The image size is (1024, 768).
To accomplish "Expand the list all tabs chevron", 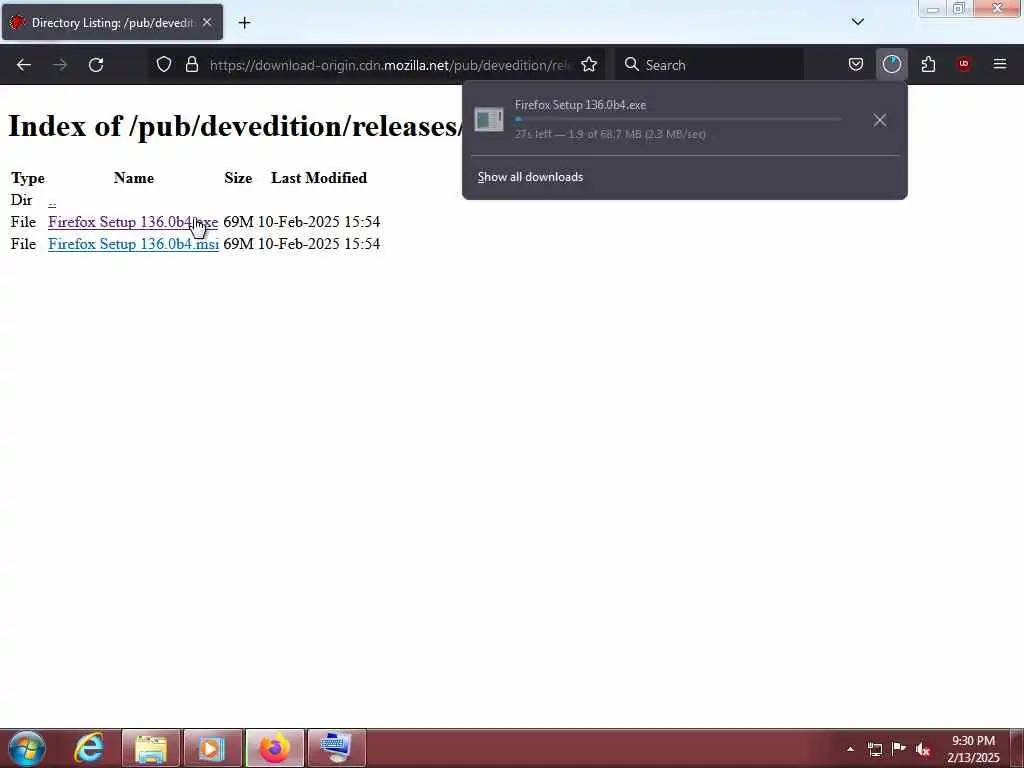I will pyautogui.click(x=857, y=22).
